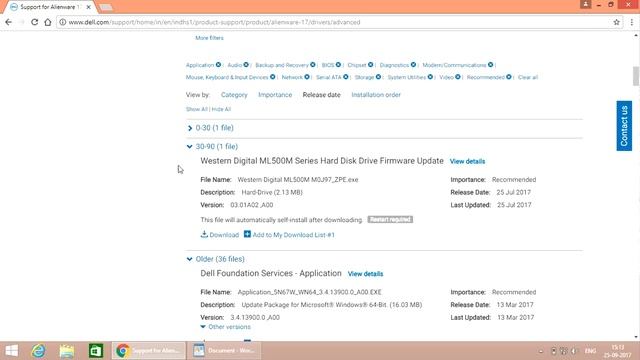The image size is (640, 360).
Task: Remove the System Utilities filter tag
Action: 430,77
